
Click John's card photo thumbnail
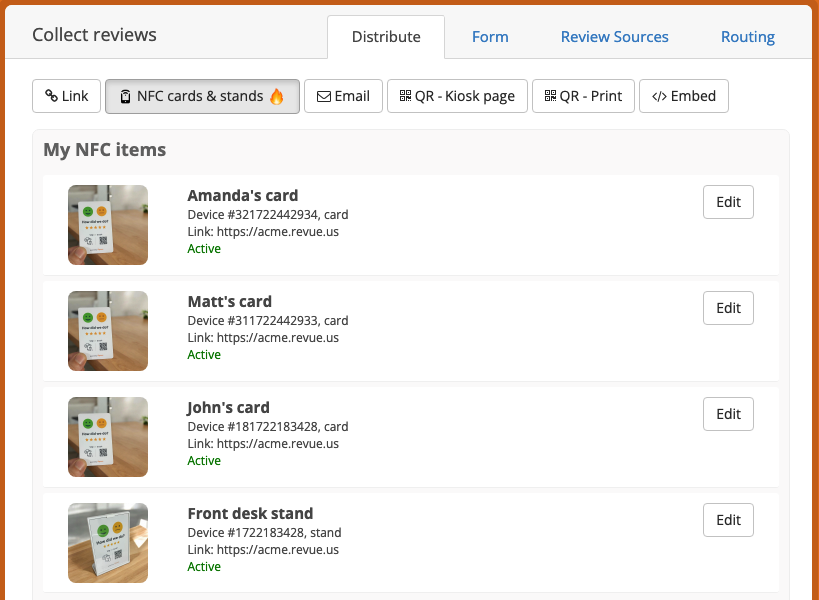108,437
